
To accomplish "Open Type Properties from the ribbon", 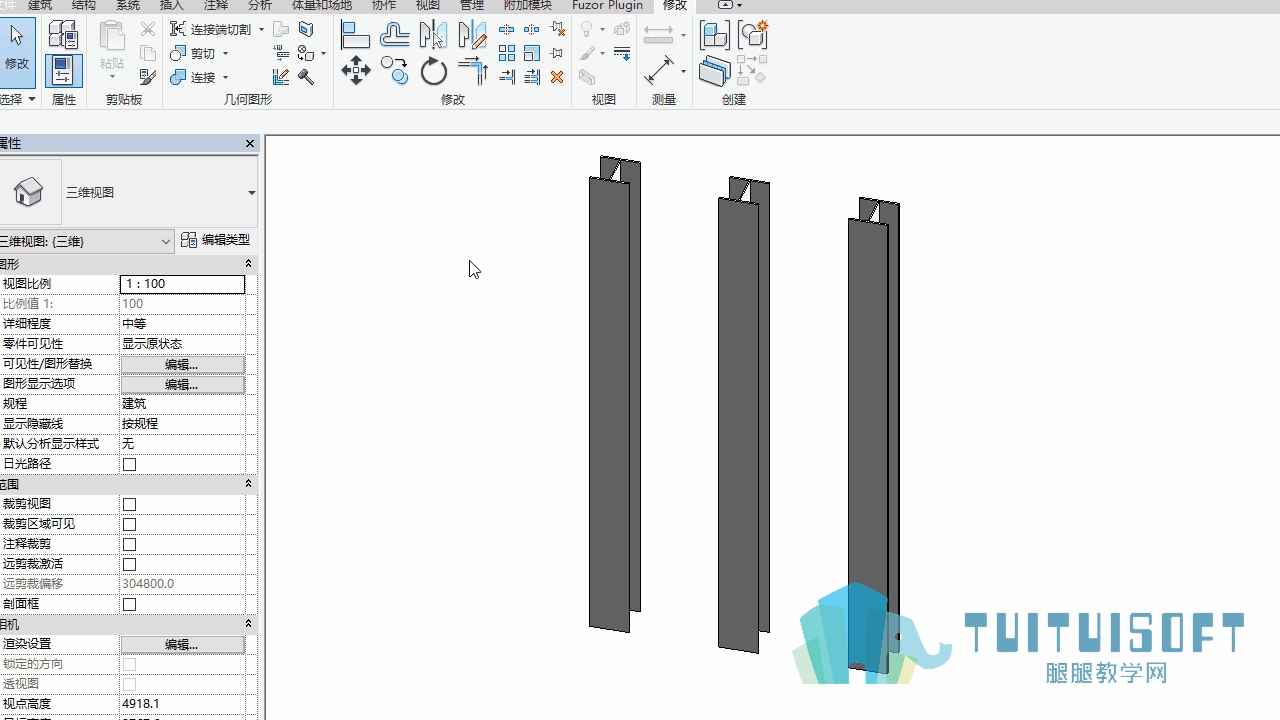I will 62,35.
